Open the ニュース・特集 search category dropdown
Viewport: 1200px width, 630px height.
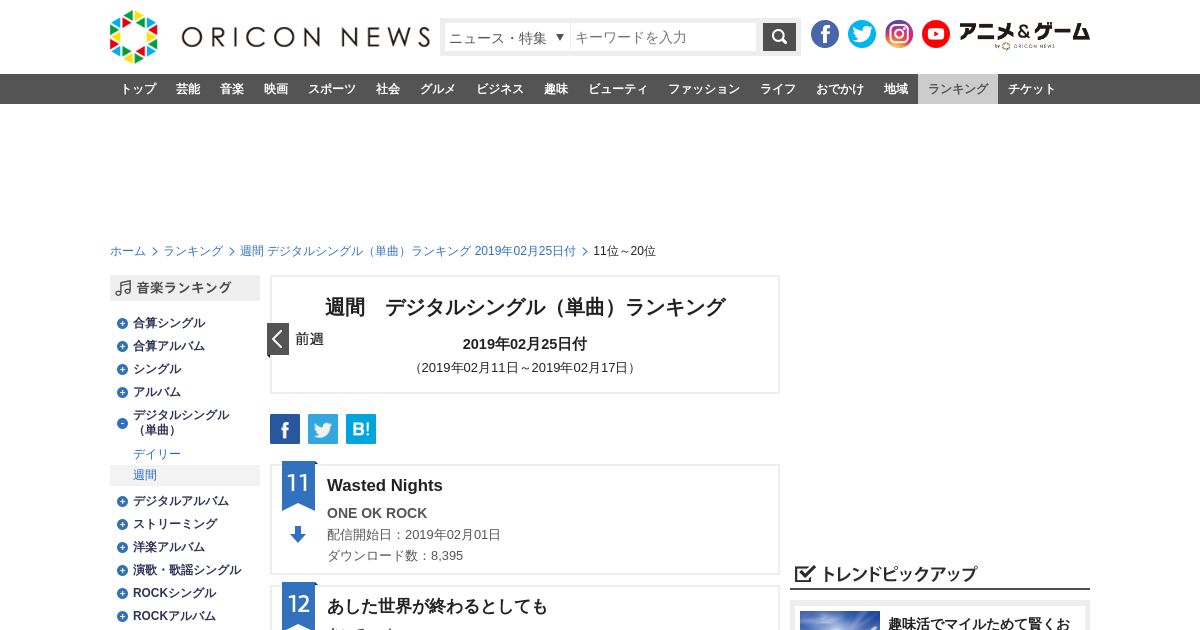507,37
